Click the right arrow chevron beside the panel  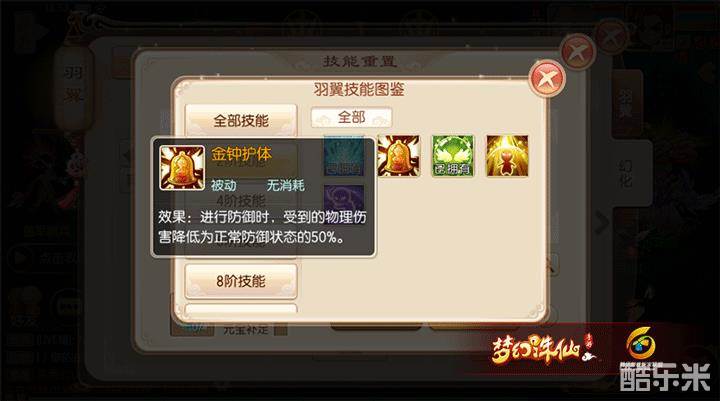602,224
